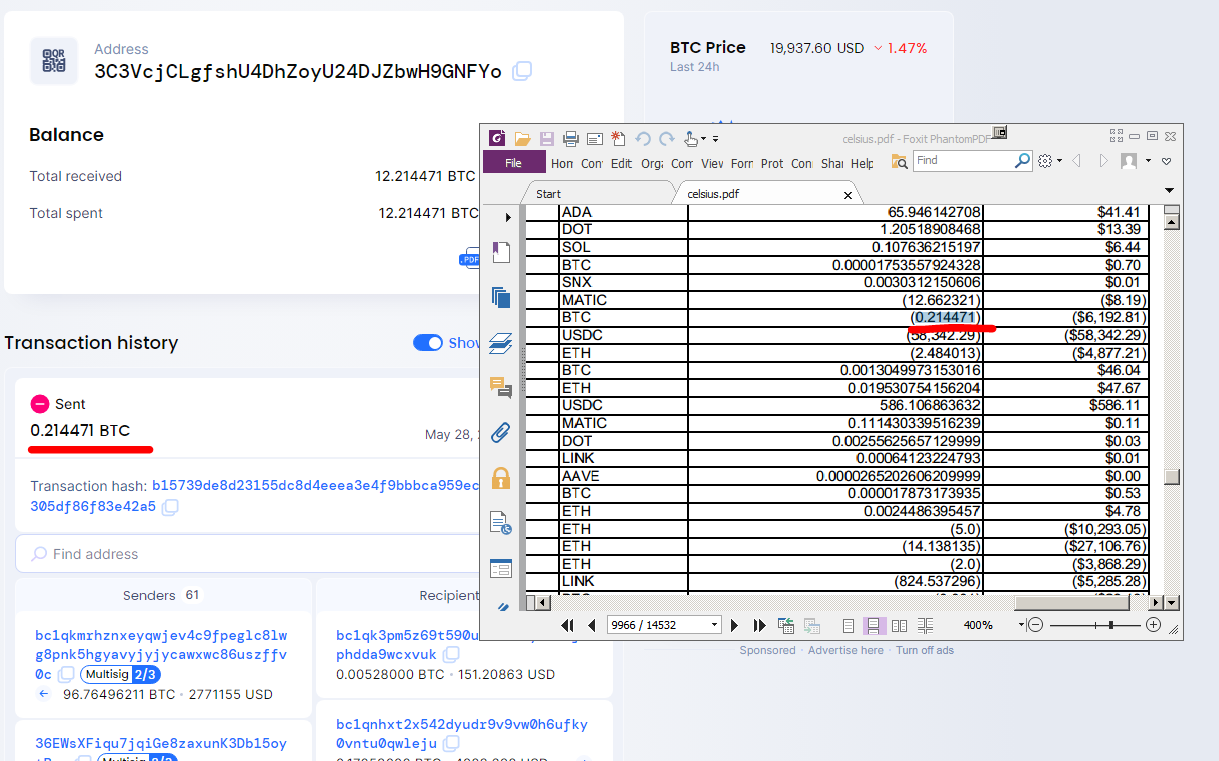The width and height of the screenshot is (1219, 761).
Task: Open the Customize Quick Access toolbar dropdown
Action: (x=716, y=139)
